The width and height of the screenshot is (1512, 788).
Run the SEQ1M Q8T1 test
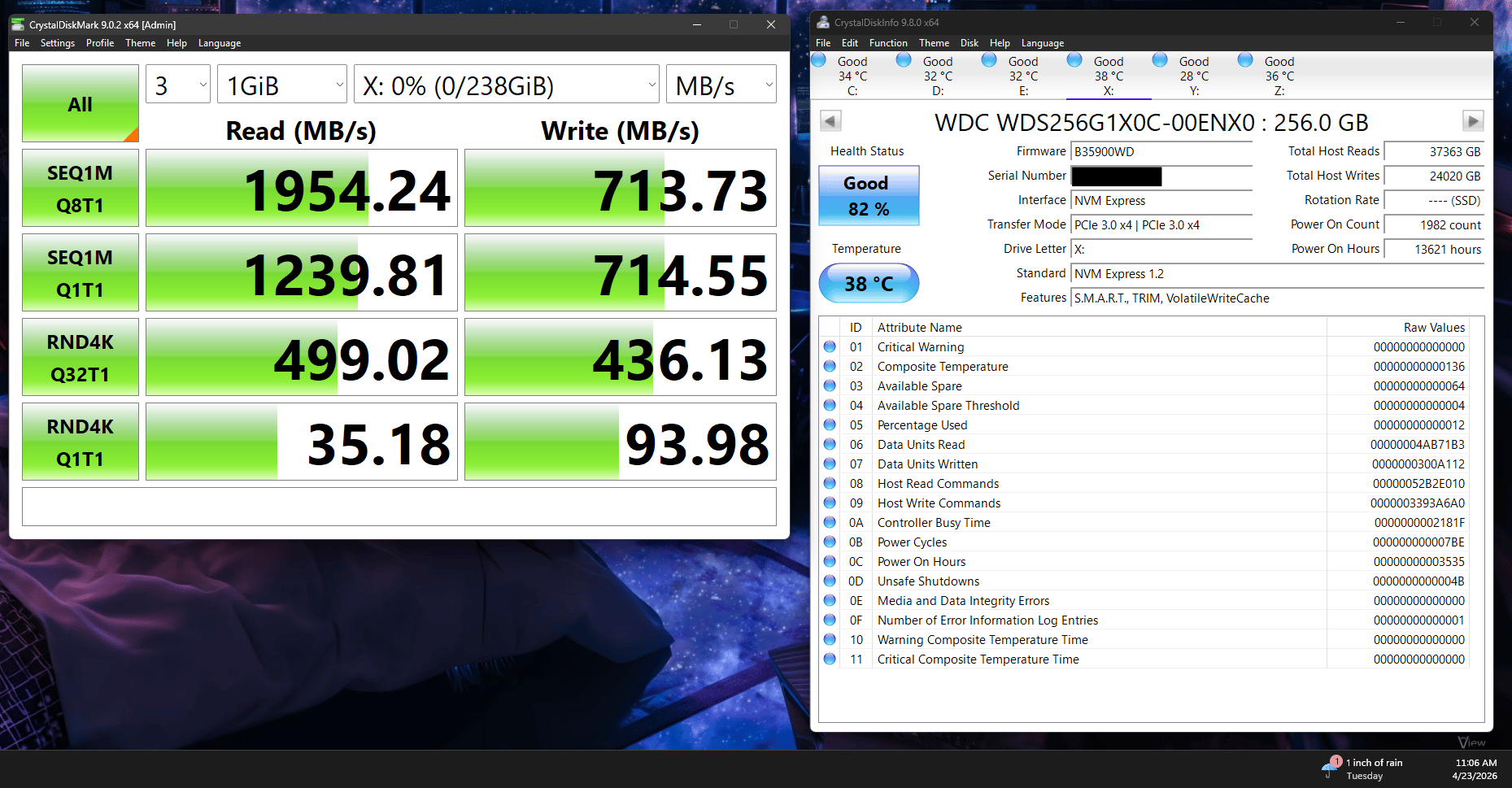[81, 188]
